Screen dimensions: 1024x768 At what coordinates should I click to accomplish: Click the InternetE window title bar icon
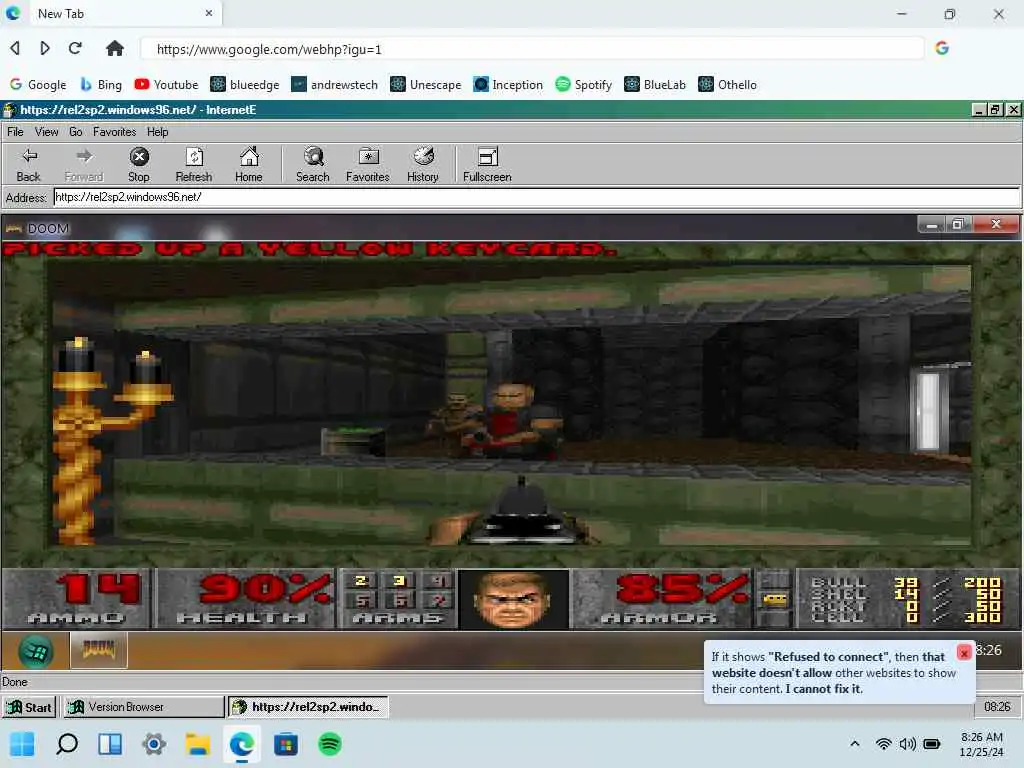pyautogui.click(x=10, y=110)
